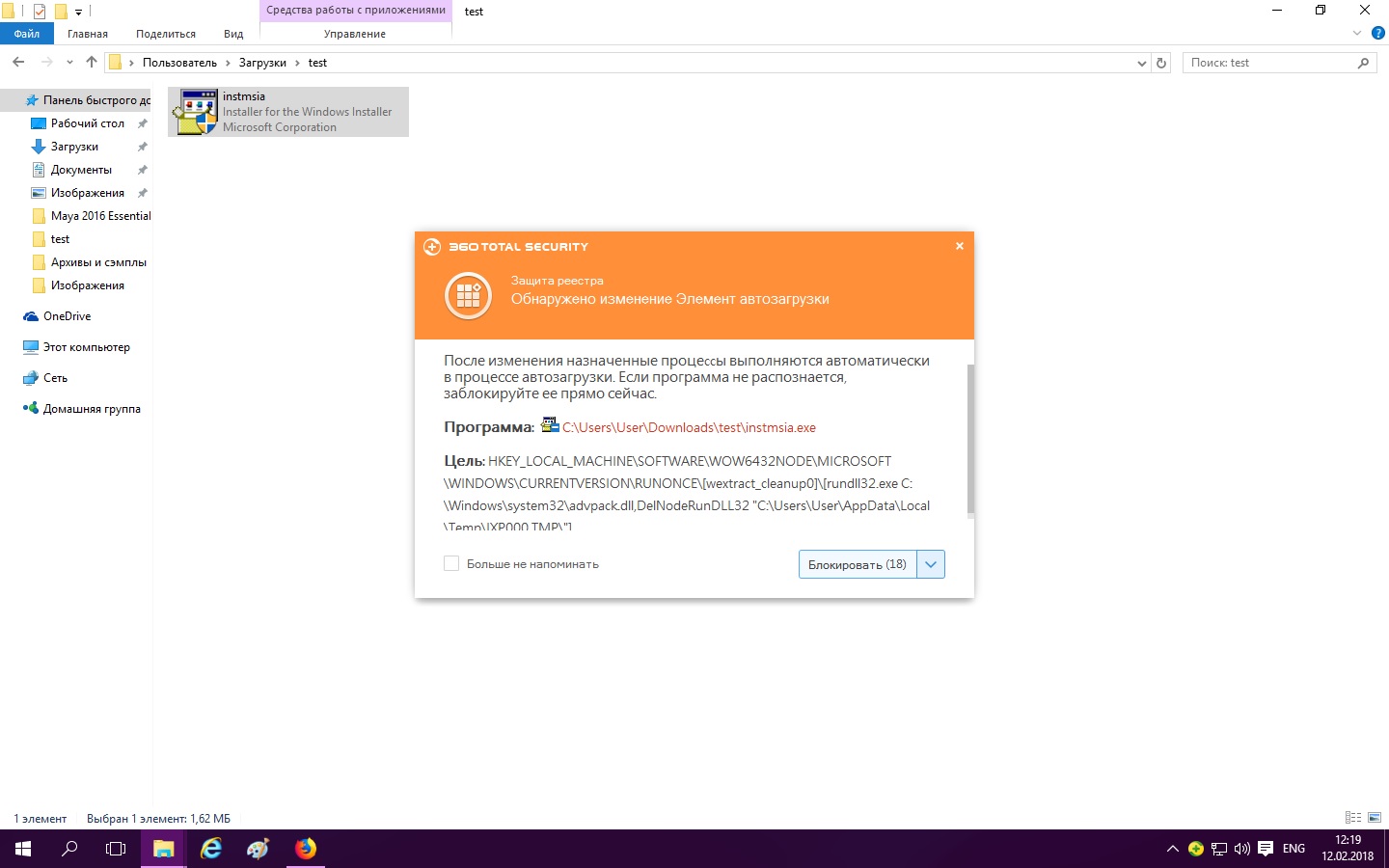The height and width of the screenshot is (868, 1389).
Task: Switch to Firefox on the taskbar
Action: [x=306, y=849]
